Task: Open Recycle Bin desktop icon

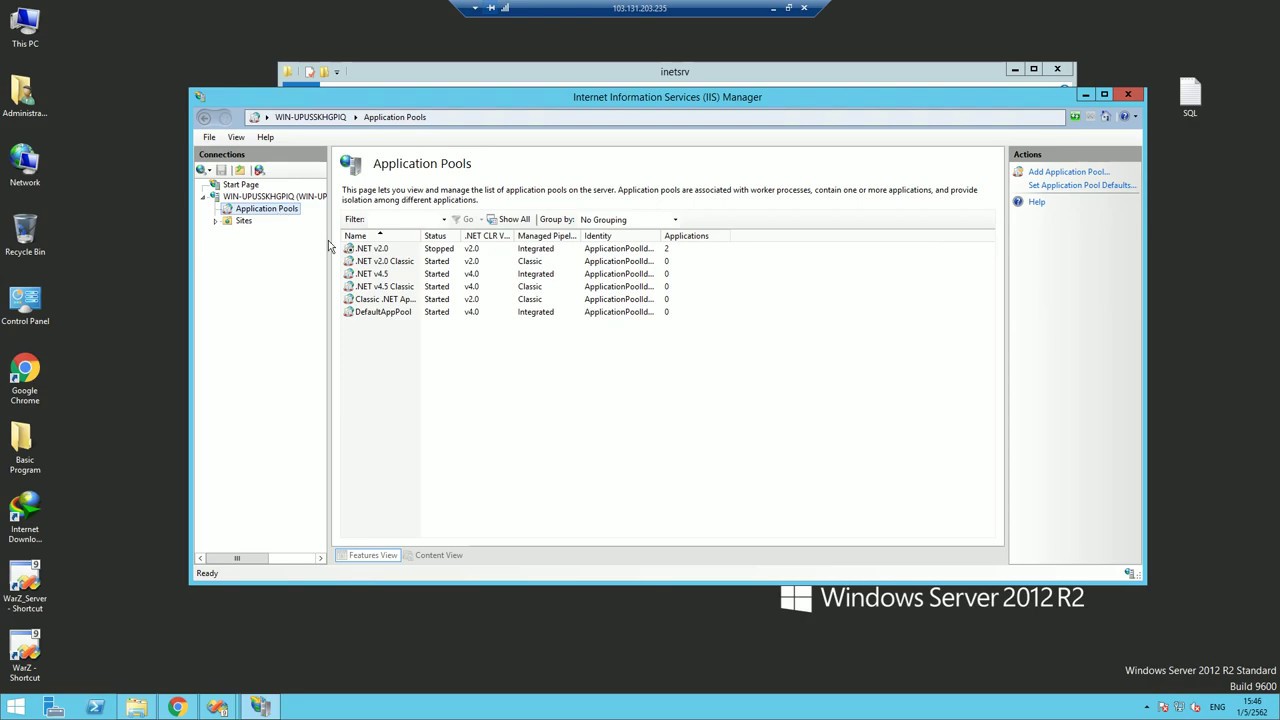Action: click(x=25, y=236)
